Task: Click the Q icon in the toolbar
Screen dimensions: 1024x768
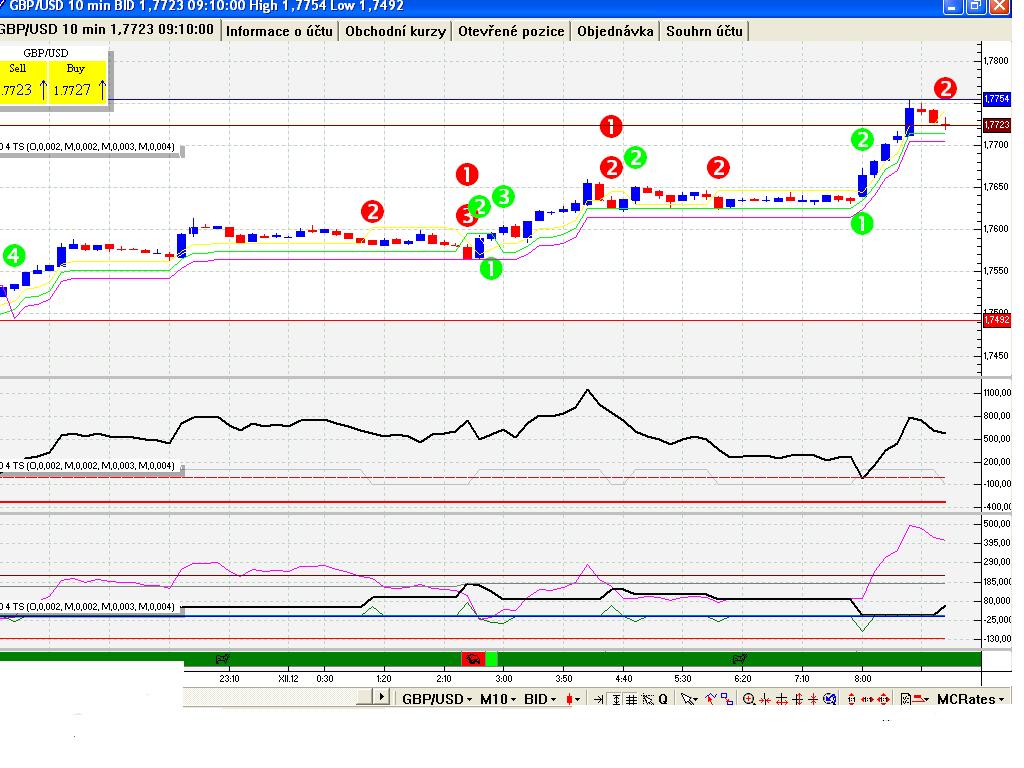Action: [x=663, y=699]
